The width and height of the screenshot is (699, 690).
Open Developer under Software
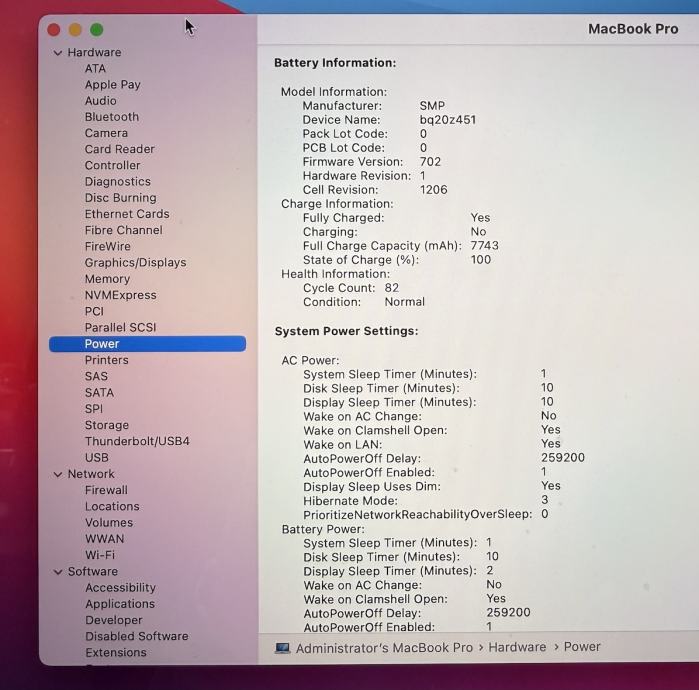click(114, 620)
